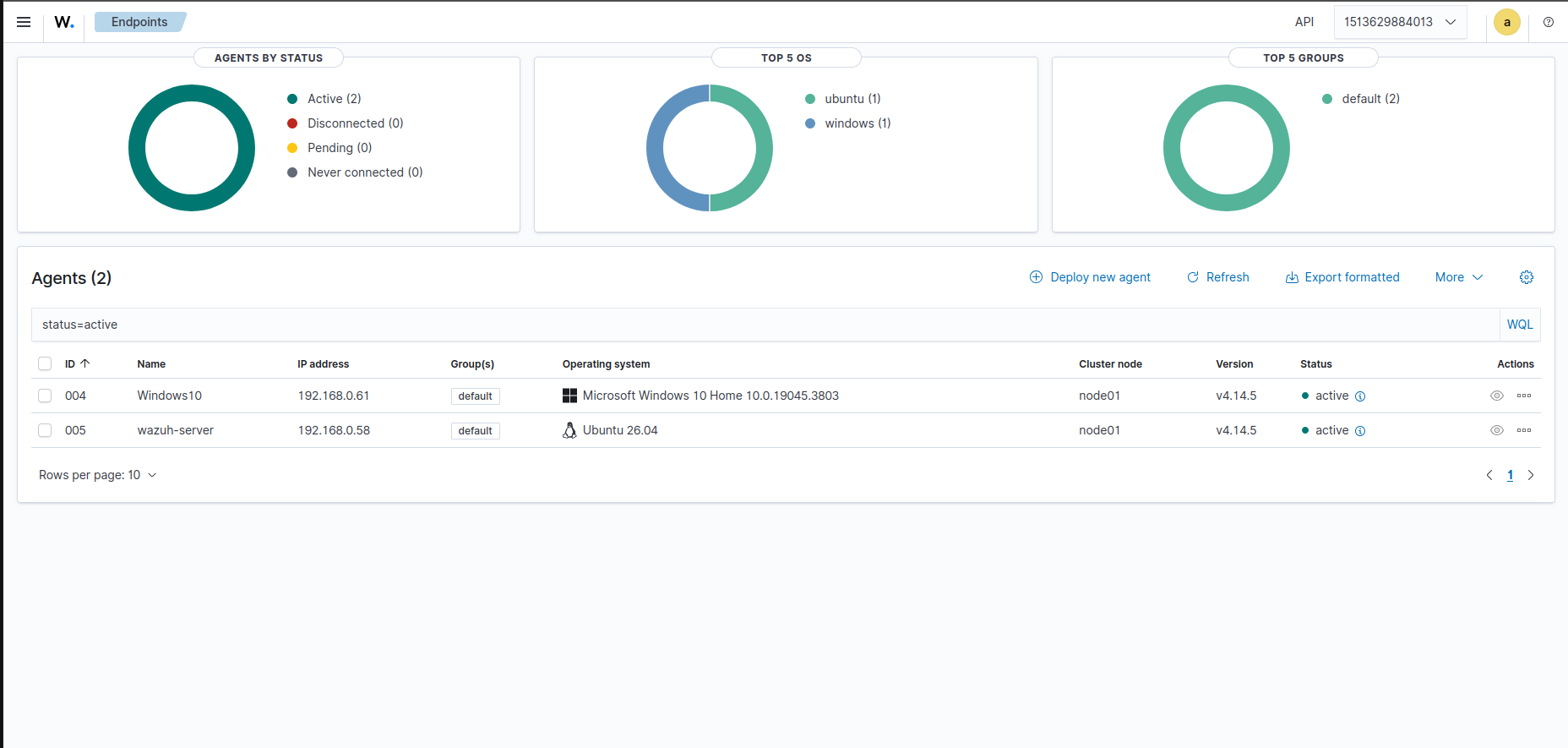This screenshot has height=748, width=1568.
Task: Click the Wazuh W. logo
Action: tap(64, 22)
